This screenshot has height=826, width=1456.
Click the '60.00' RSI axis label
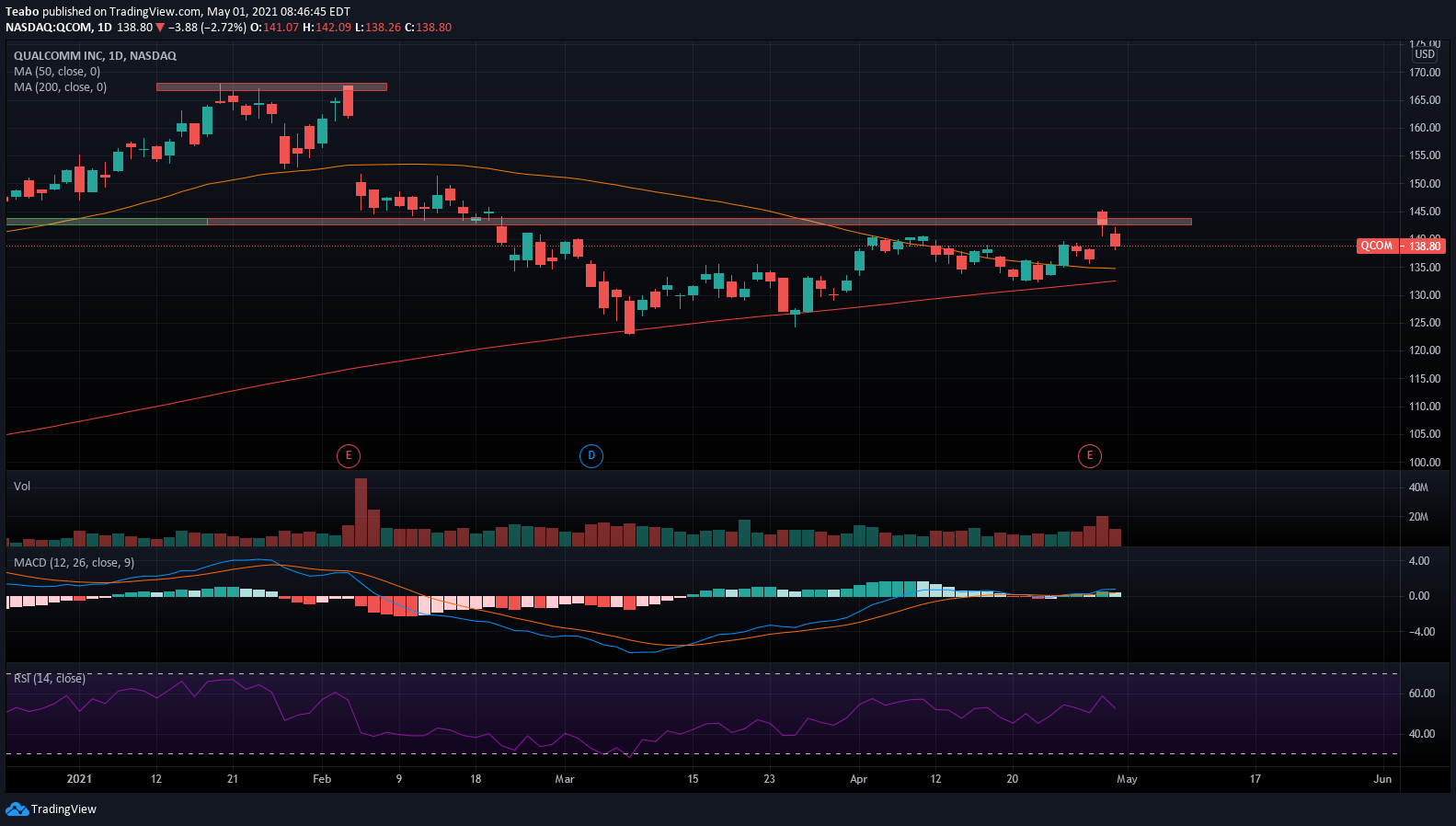(1422, 694)
